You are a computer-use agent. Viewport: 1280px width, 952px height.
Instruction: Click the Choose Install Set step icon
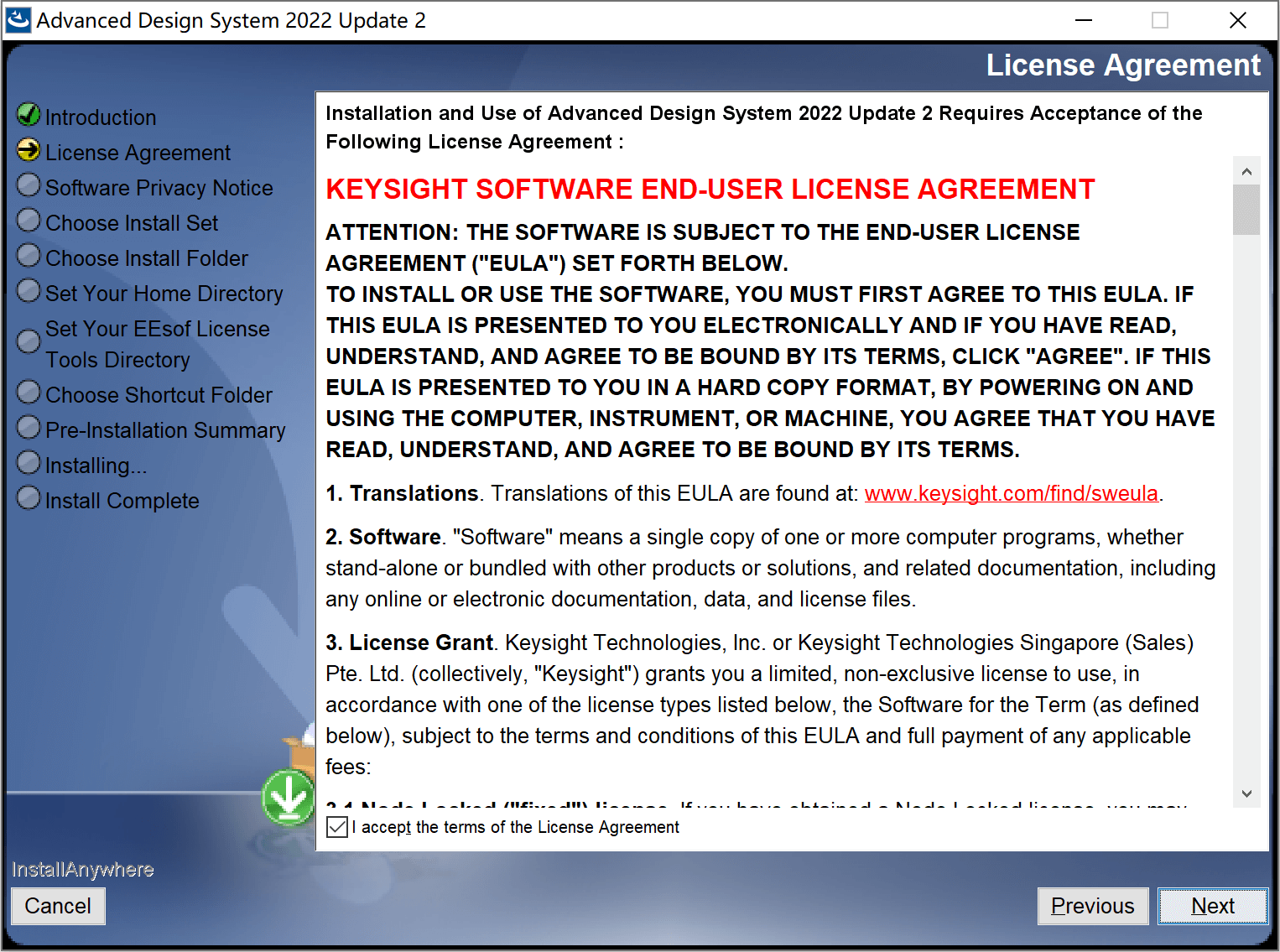click(28, 220)
